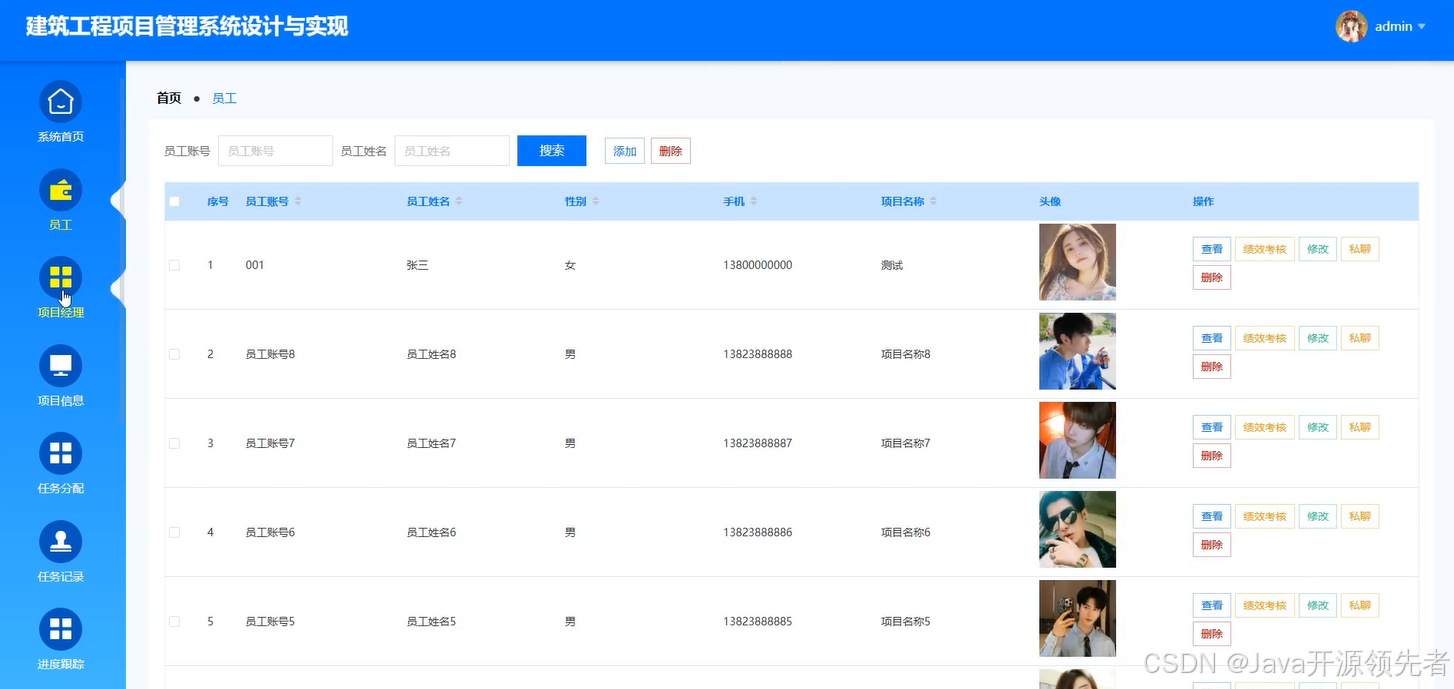Start 私聊 with 张三
The height and width of the screenshot is (689, 1454).
[1360, 249]
